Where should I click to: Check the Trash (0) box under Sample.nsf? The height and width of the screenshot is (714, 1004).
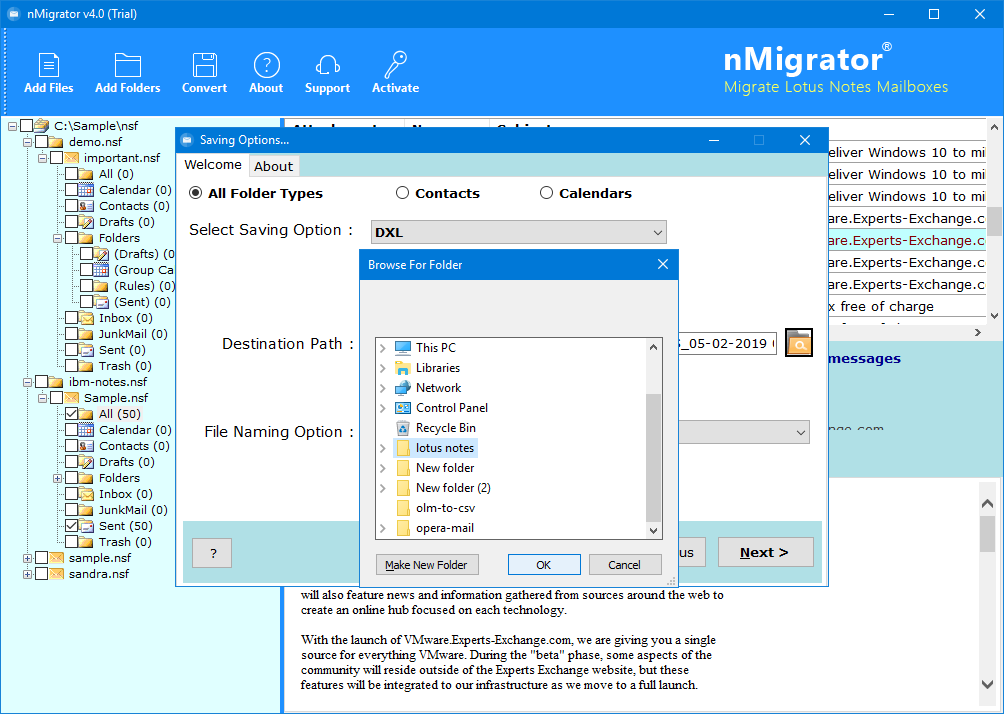[71, 542]
